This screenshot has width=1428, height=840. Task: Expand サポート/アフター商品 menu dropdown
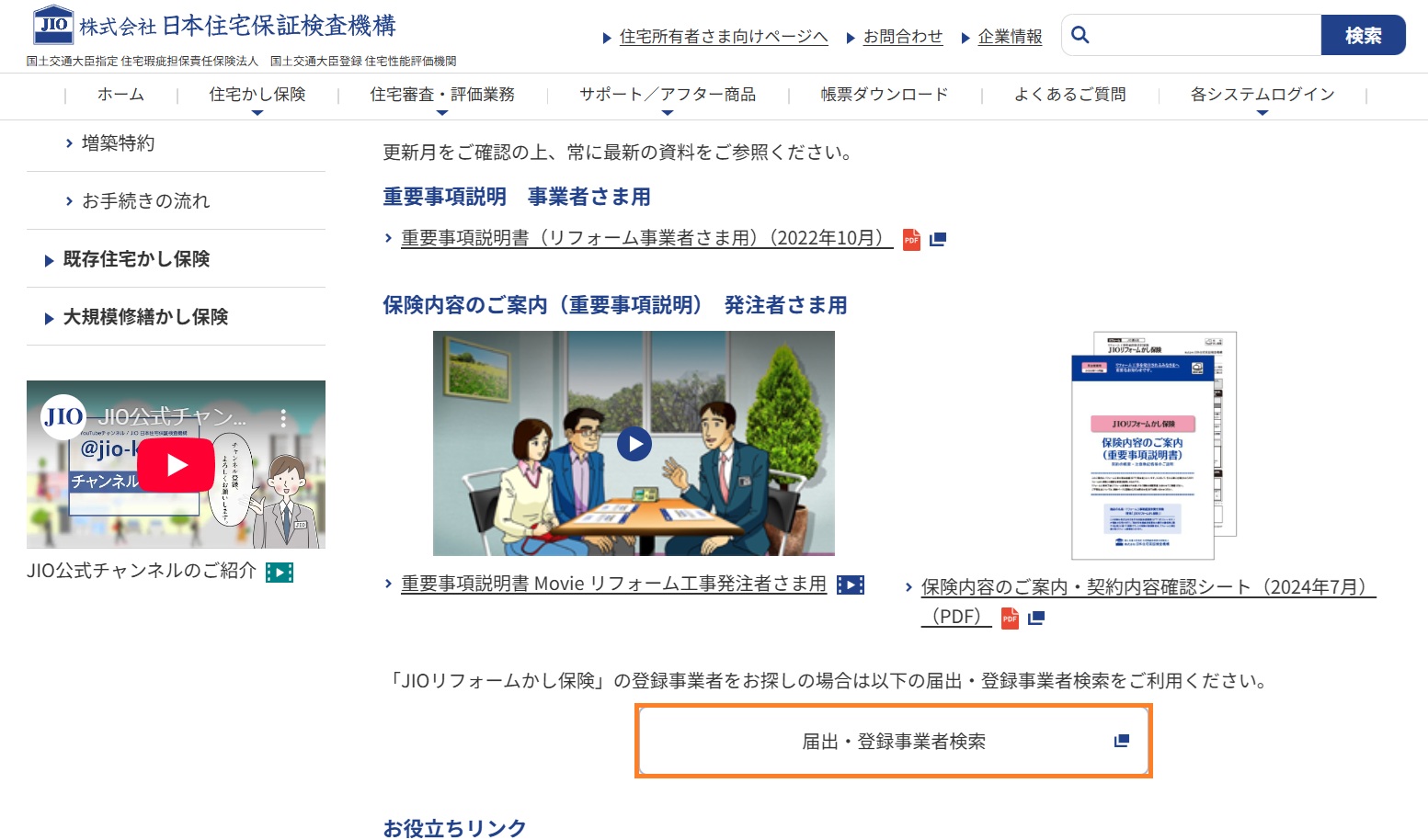(668, 113)
